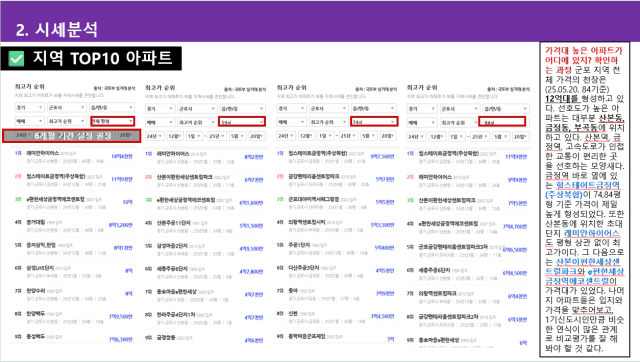Open 경기 province dropdown in 전체 평형 panel
Image resolution: width=640 pixels, height=362 pixels.
(29, 107)
